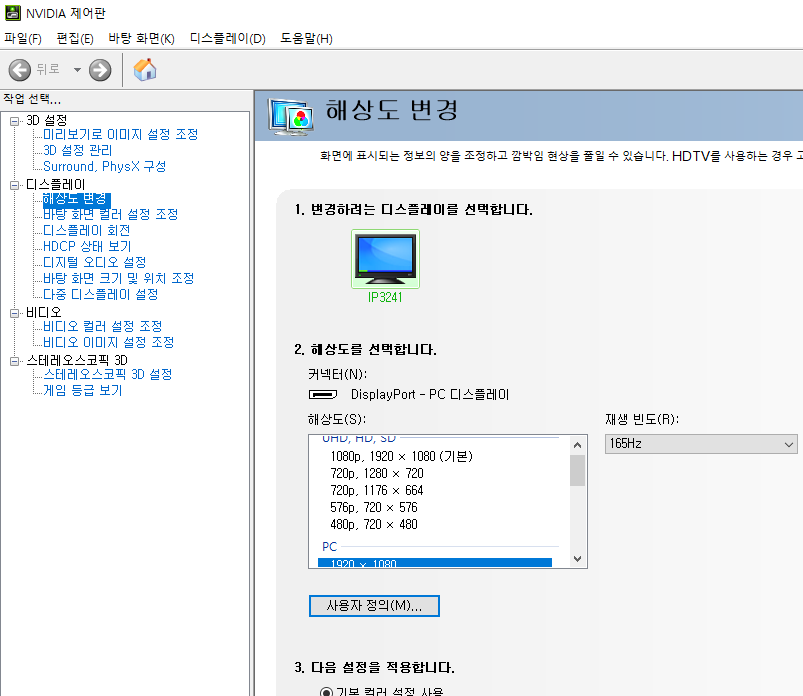Go back with the Back arrow
Screen dimensions: 803x696
[20, 70]
